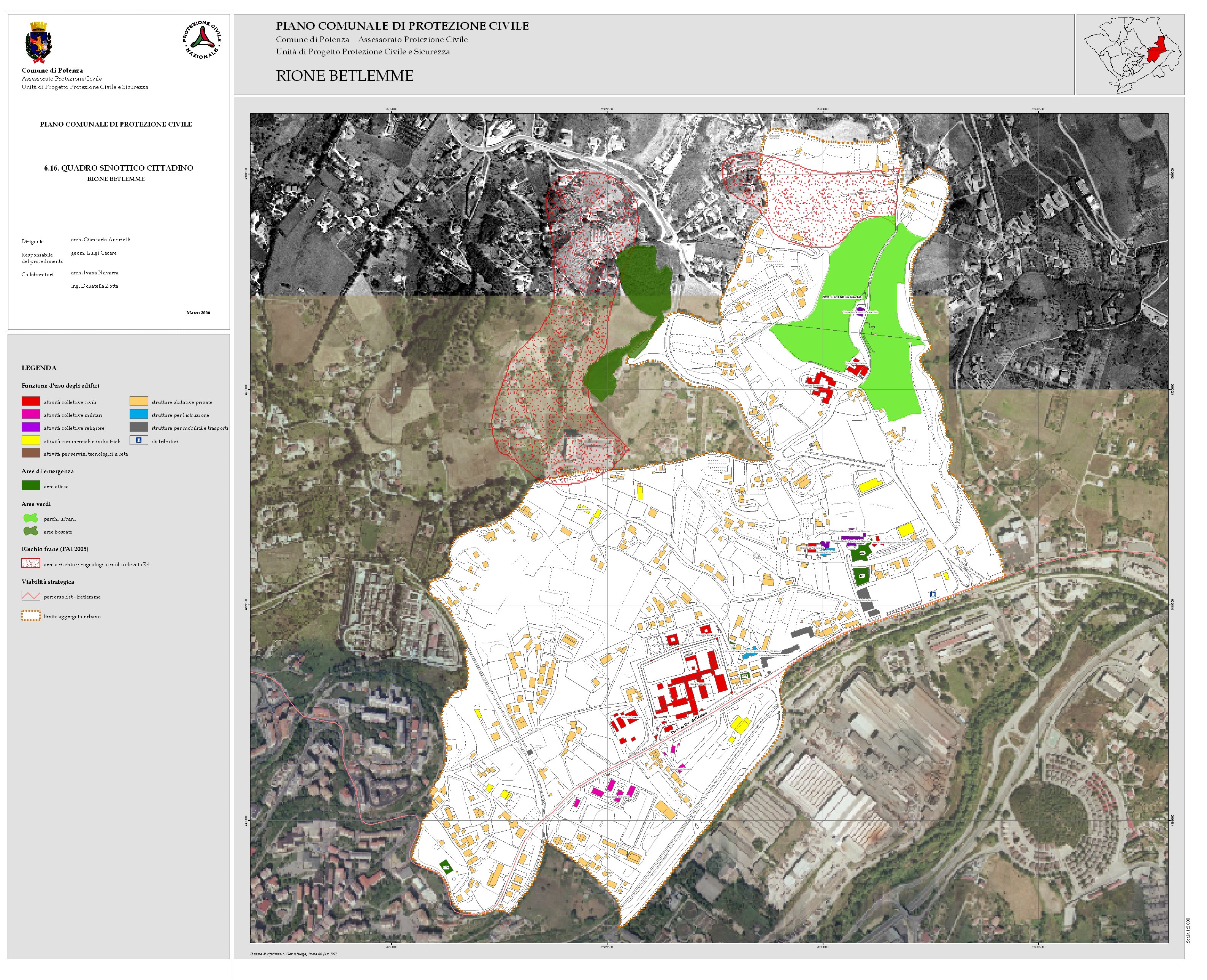Click the limite aggregato urbano legend symbol
The image size is (1207, 980).
30,616
